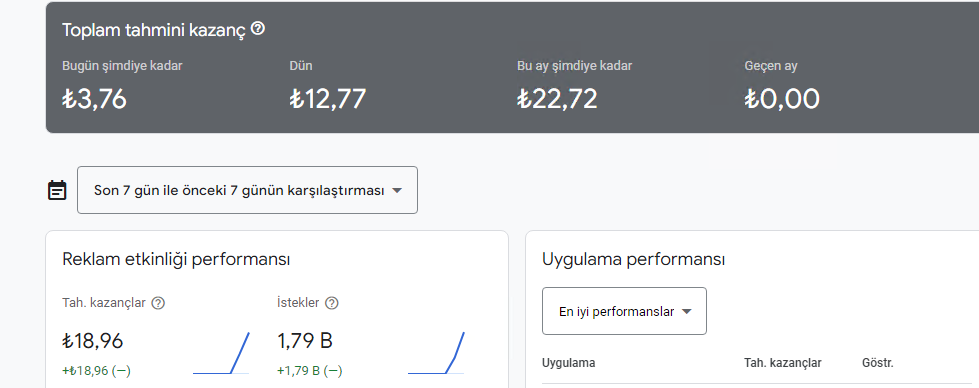Click the Dün earnings value ₺12,77

pyautogui.click(x=328, y=99)
